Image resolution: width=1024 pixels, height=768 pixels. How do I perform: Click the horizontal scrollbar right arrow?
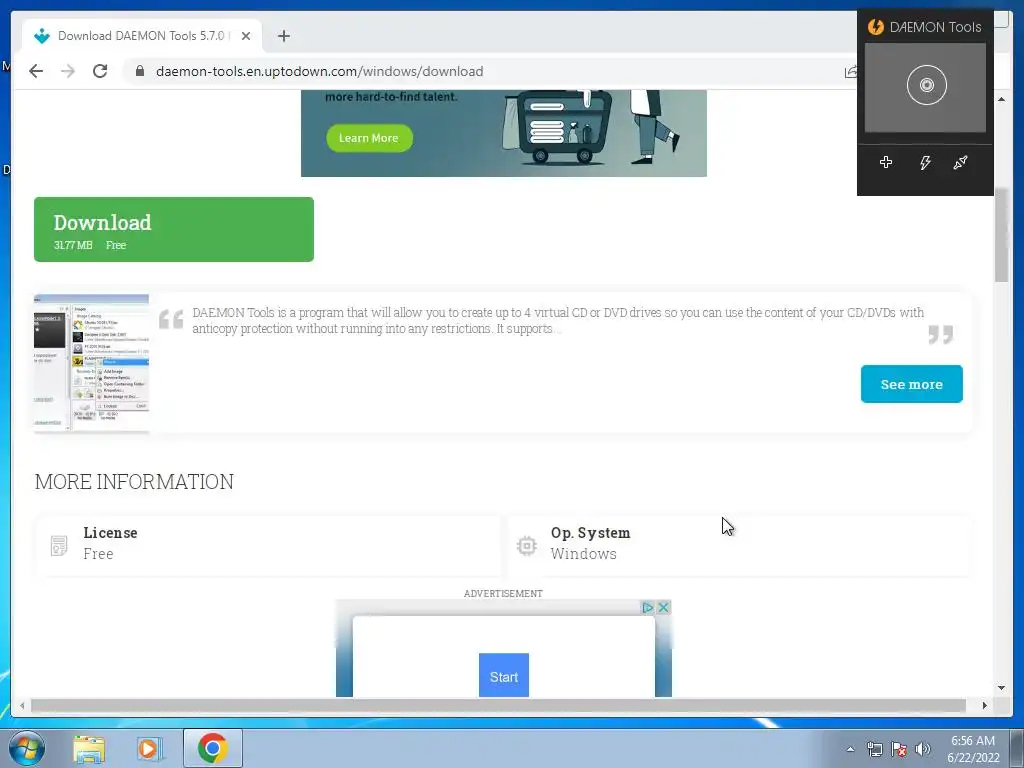[985, 705]
